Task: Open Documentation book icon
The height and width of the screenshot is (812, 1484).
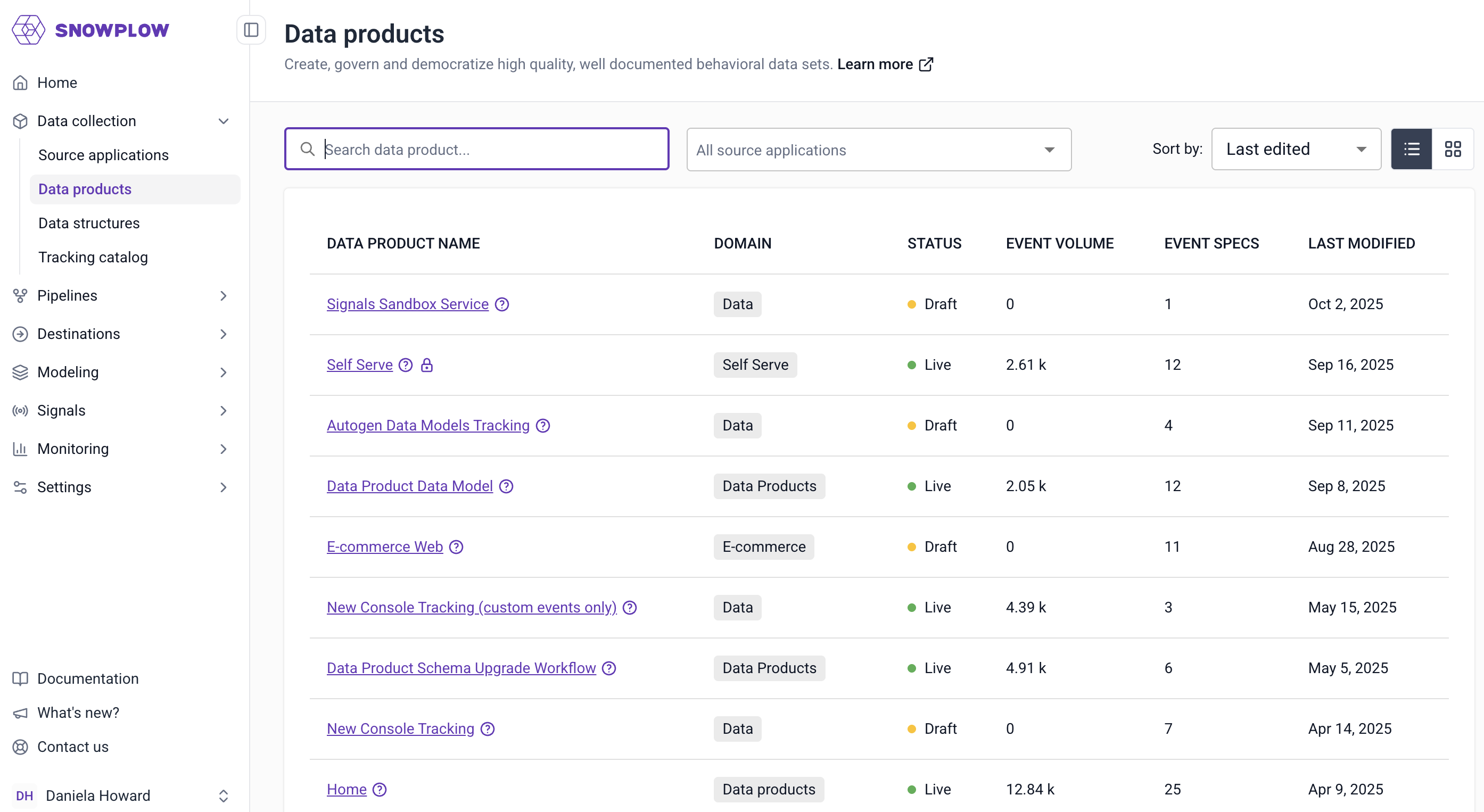Action: point(20,678)
